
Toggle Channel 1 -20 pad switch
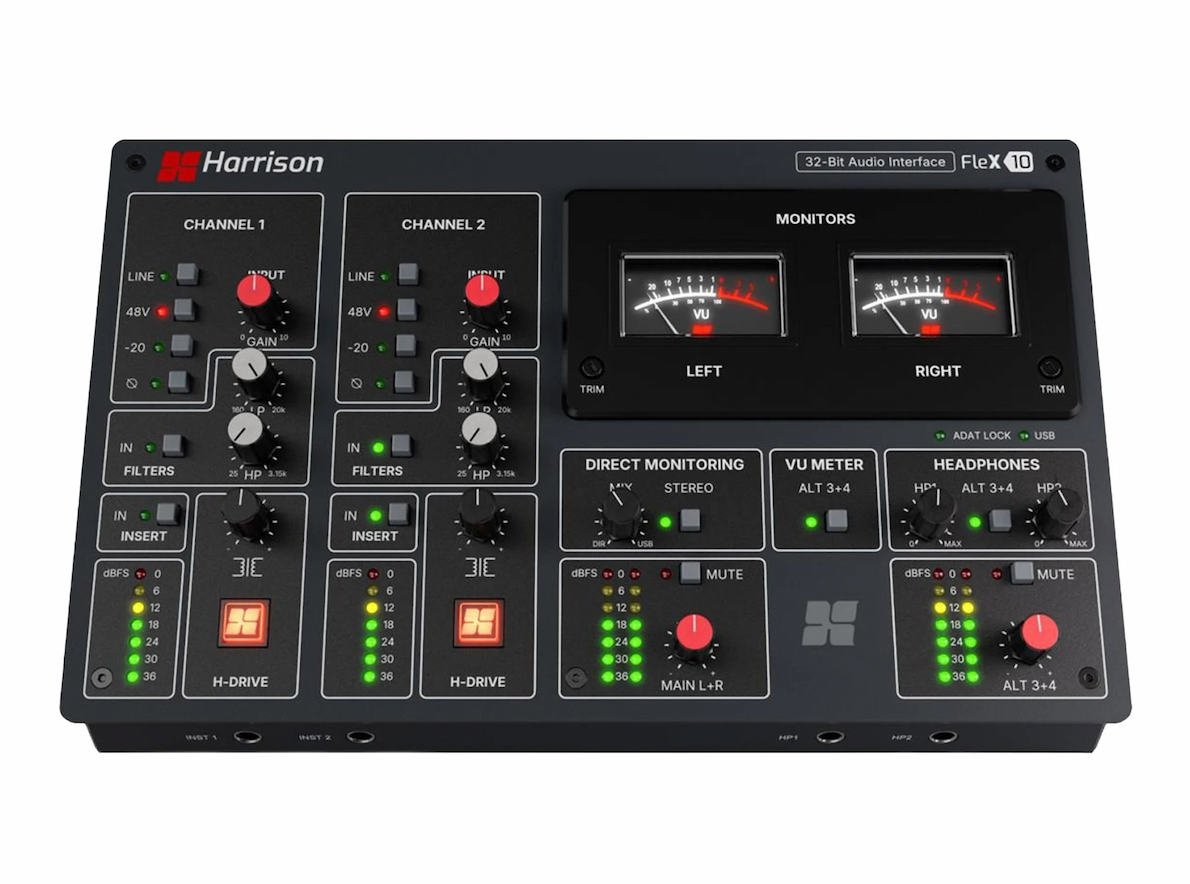(181, 344)
